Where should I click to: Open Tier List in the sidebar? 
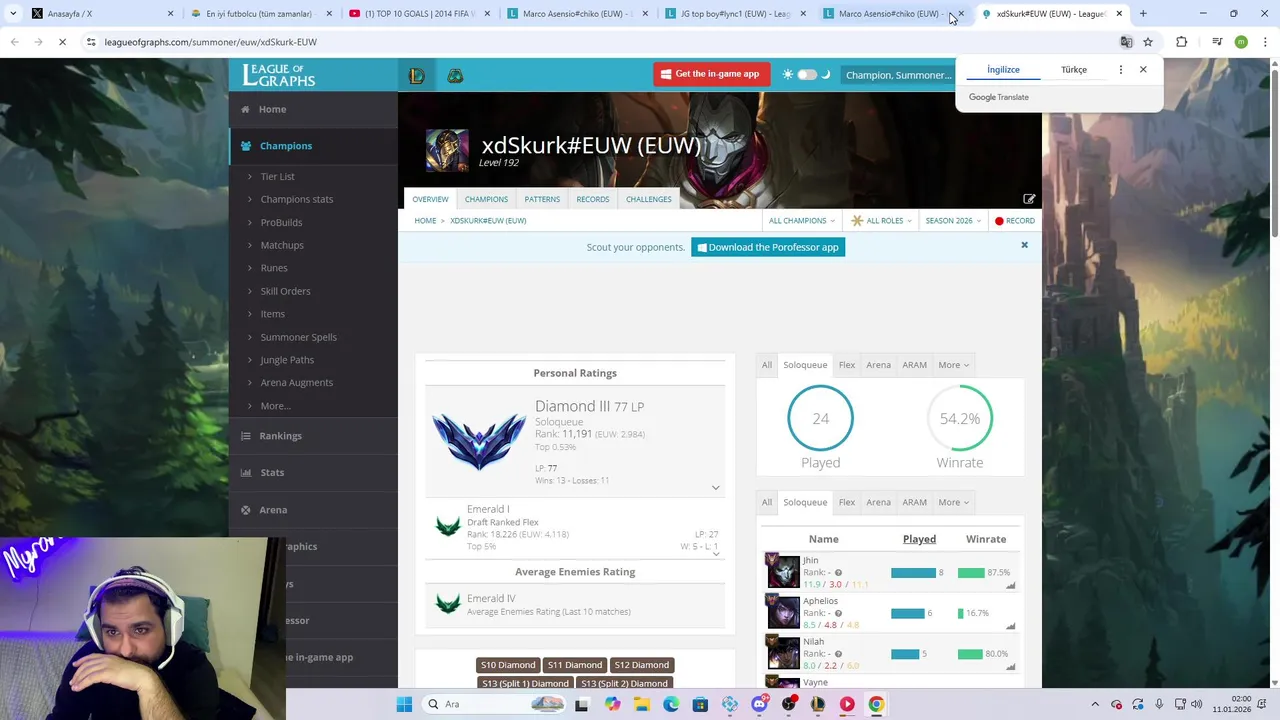coord(277,177)
